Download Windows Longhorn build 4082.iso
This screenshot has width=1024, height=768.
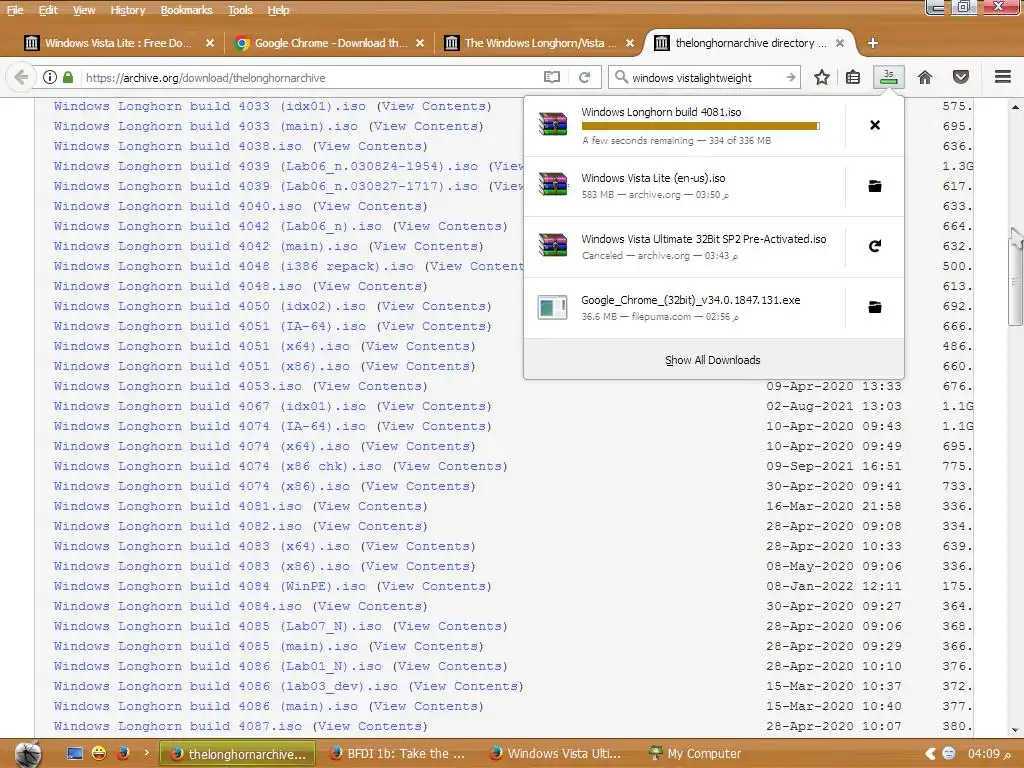[x=178, y=526]
